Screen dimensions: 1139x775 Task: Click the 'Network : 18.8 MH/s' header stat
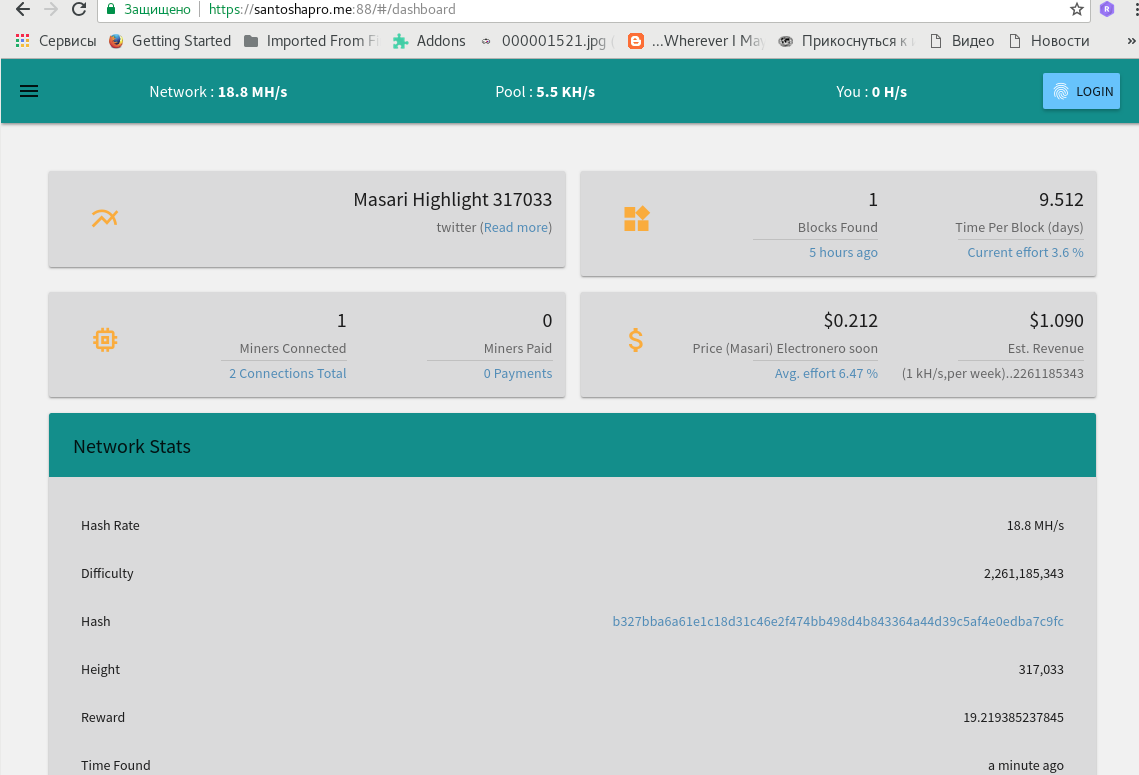218,92
